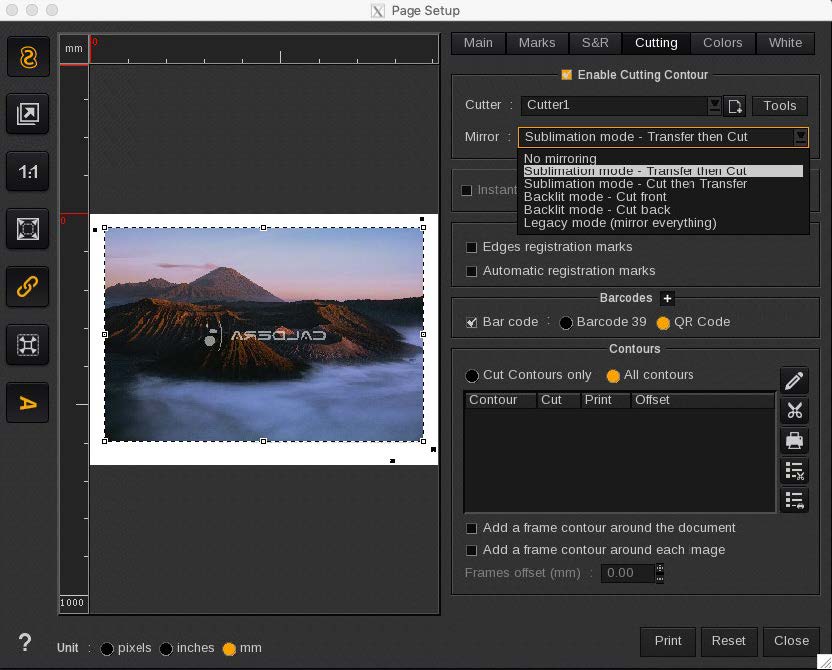Toggle the Bar code checkbox

[472, 322]
